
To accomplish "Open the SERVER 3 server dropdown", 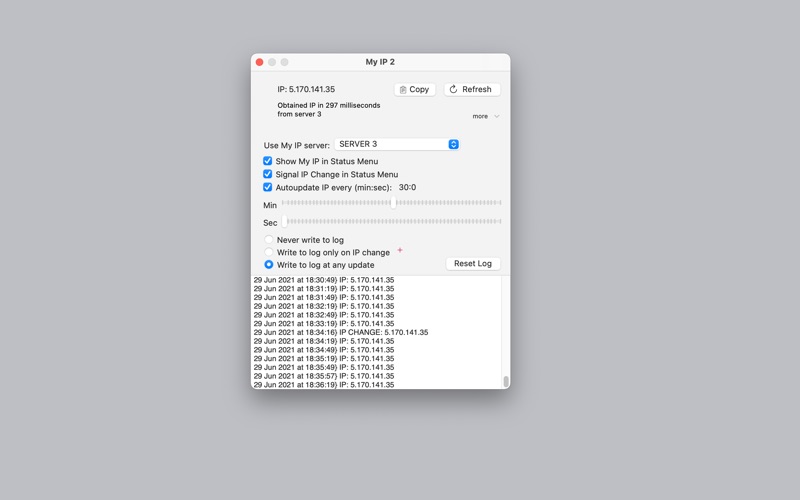I will tap(396, 144).
